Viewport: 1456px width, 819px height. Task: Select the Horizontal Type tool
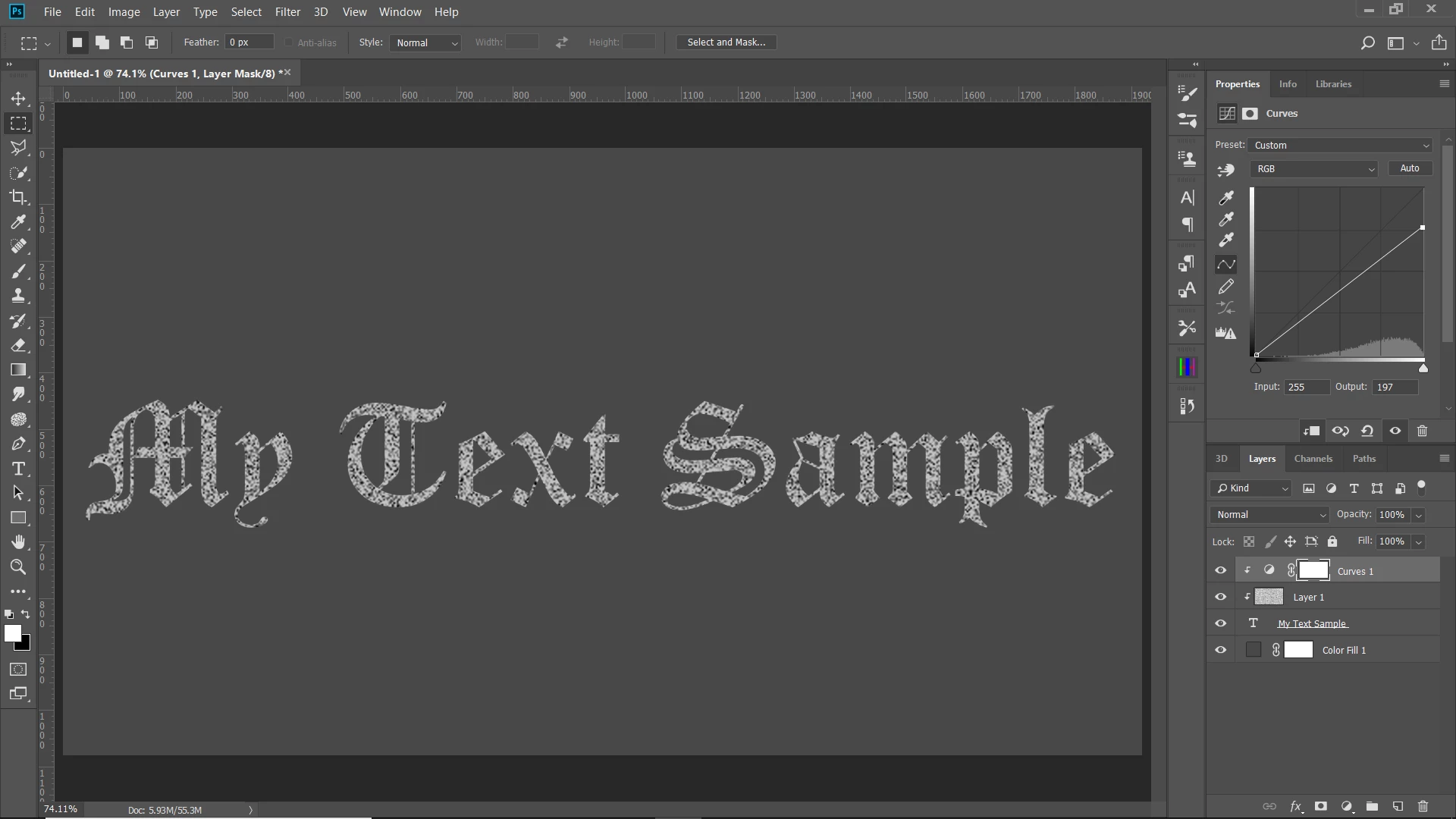tap(18, 469)
